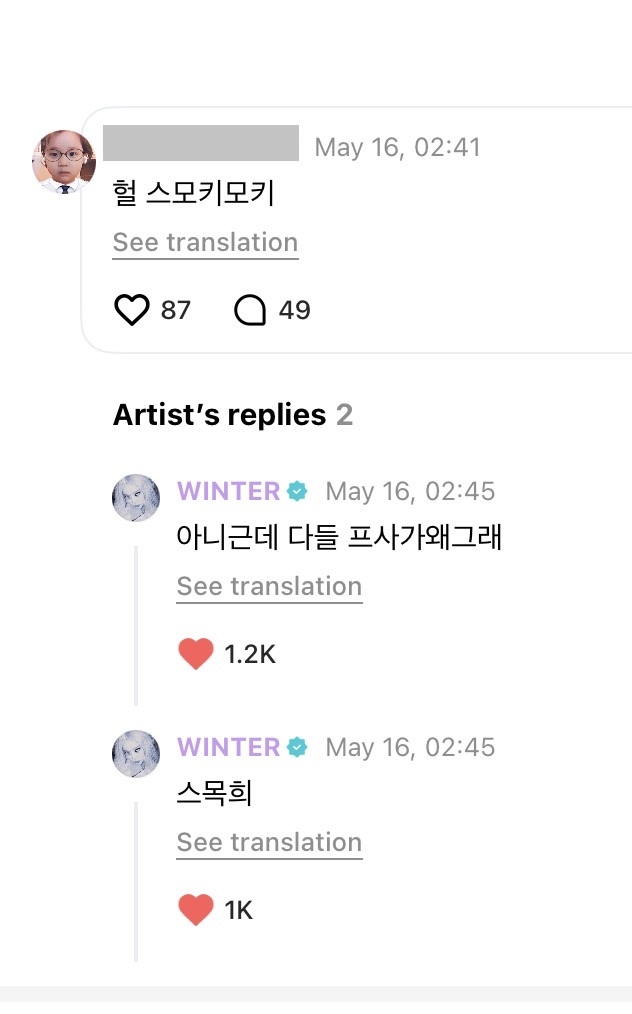Image resolution: width=632 pixels, height=1014 pixels.
Task: Click the verified badge on the second WINTER reply
Action: 297,748
